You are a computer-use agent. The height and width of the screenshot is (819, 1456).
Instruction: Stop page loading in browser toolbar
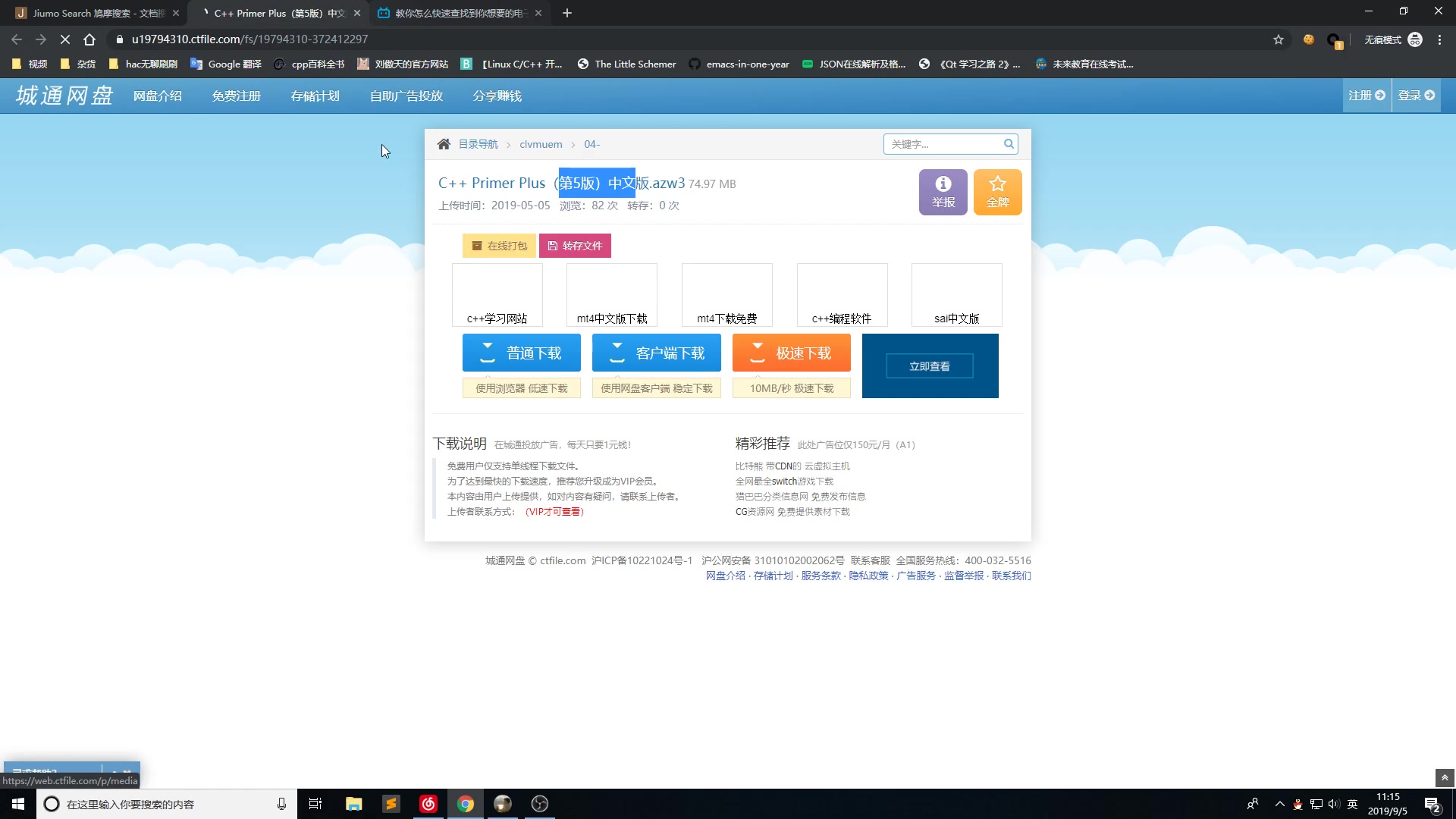tap(65, 39)
